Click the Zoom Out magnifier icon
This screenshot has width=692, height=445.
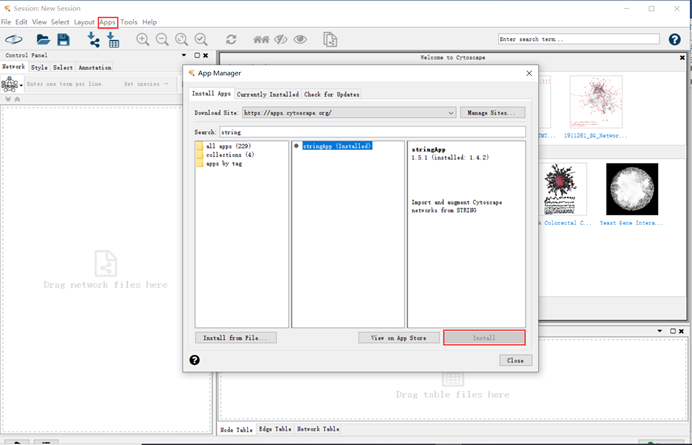pos(162,39)
